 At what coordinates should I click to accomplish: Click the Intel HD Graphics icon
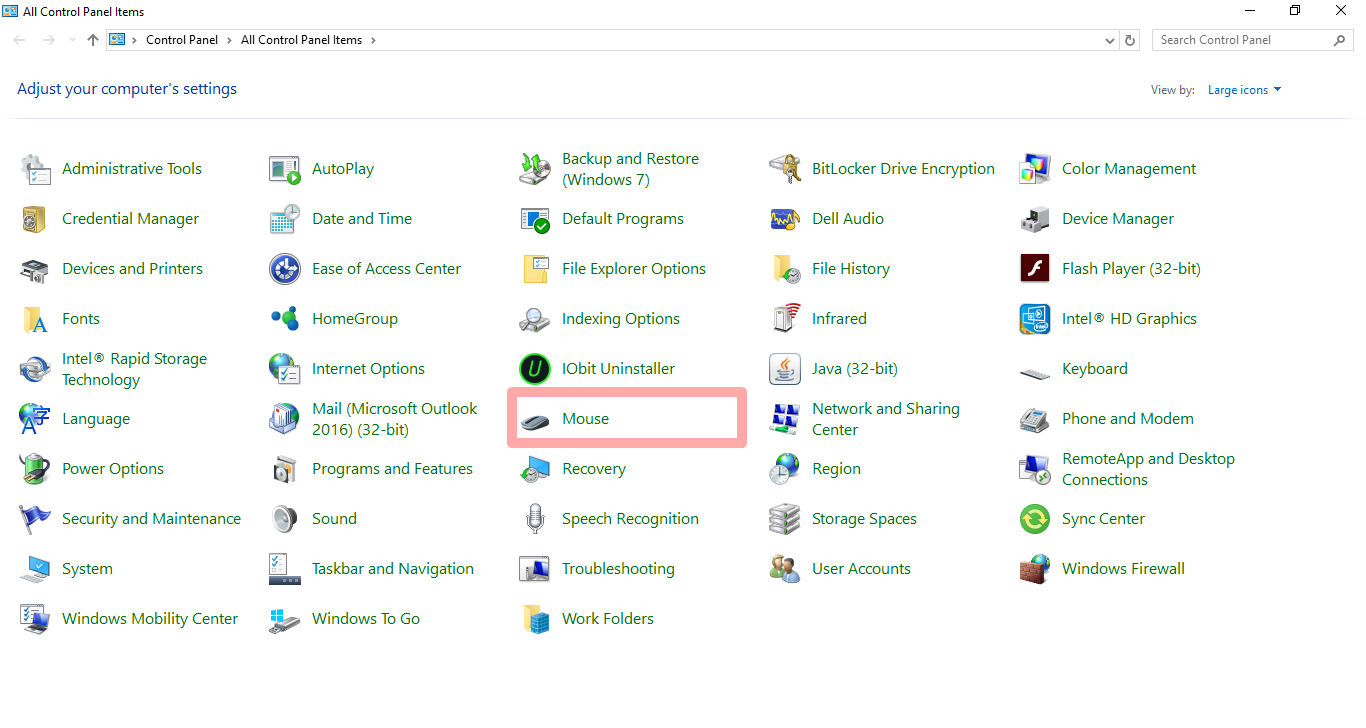point(1035,319)
